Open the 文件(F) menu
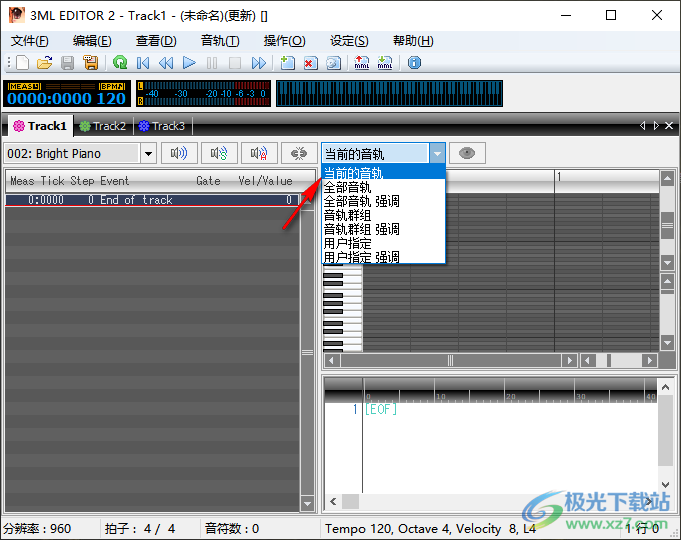Screen dimensions: 681x540 click(30, 41)
